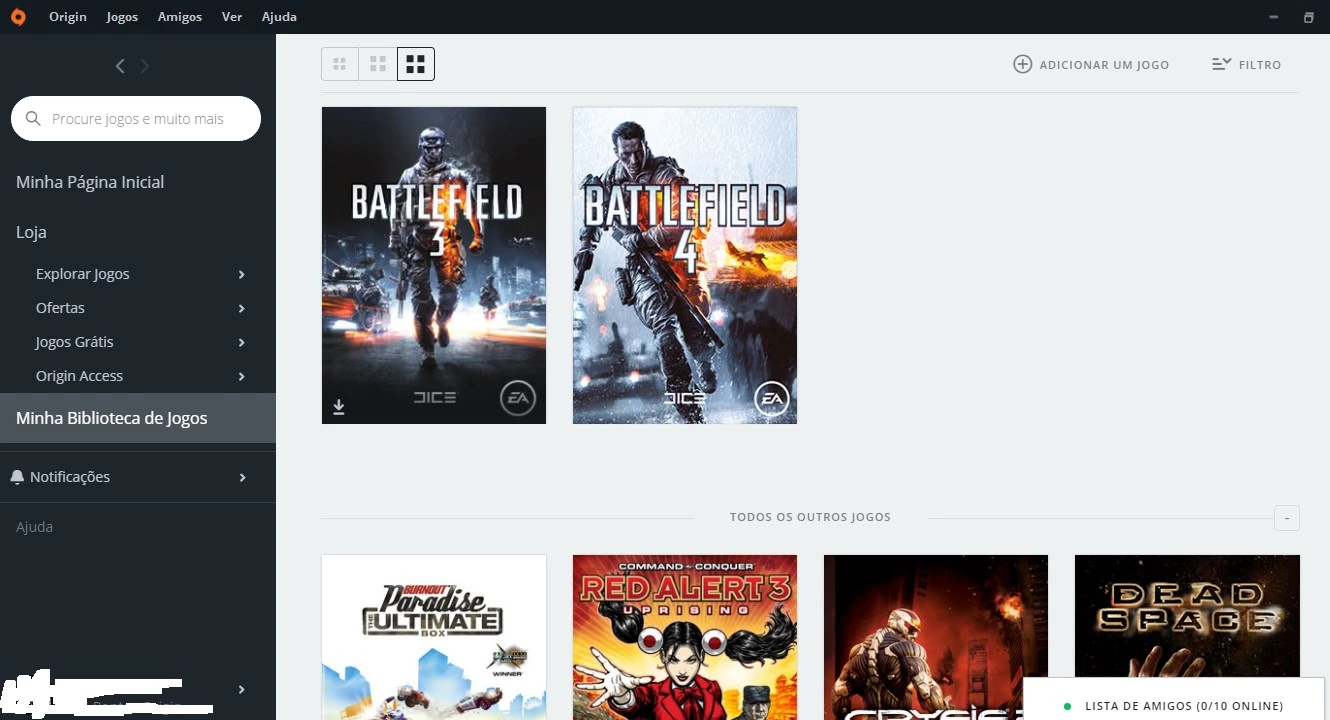This screenshot has width=1330, height=720.
Task: Click the search magnifier icon
Action: click(33, 119)
